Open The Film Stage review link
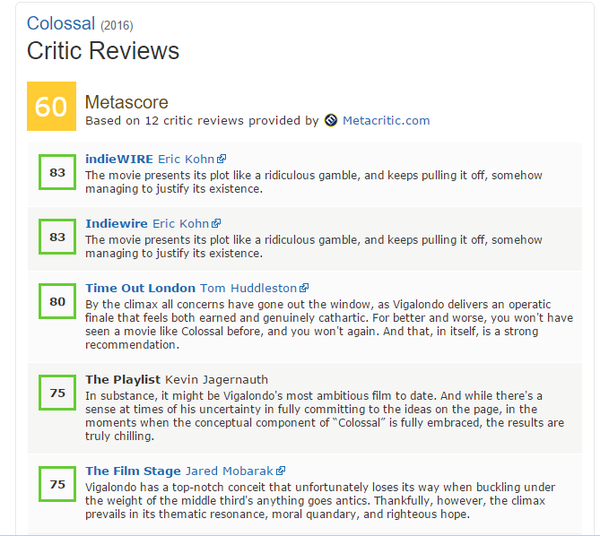The width and height of the screenshot is (600, 536). tap(133, 470)
